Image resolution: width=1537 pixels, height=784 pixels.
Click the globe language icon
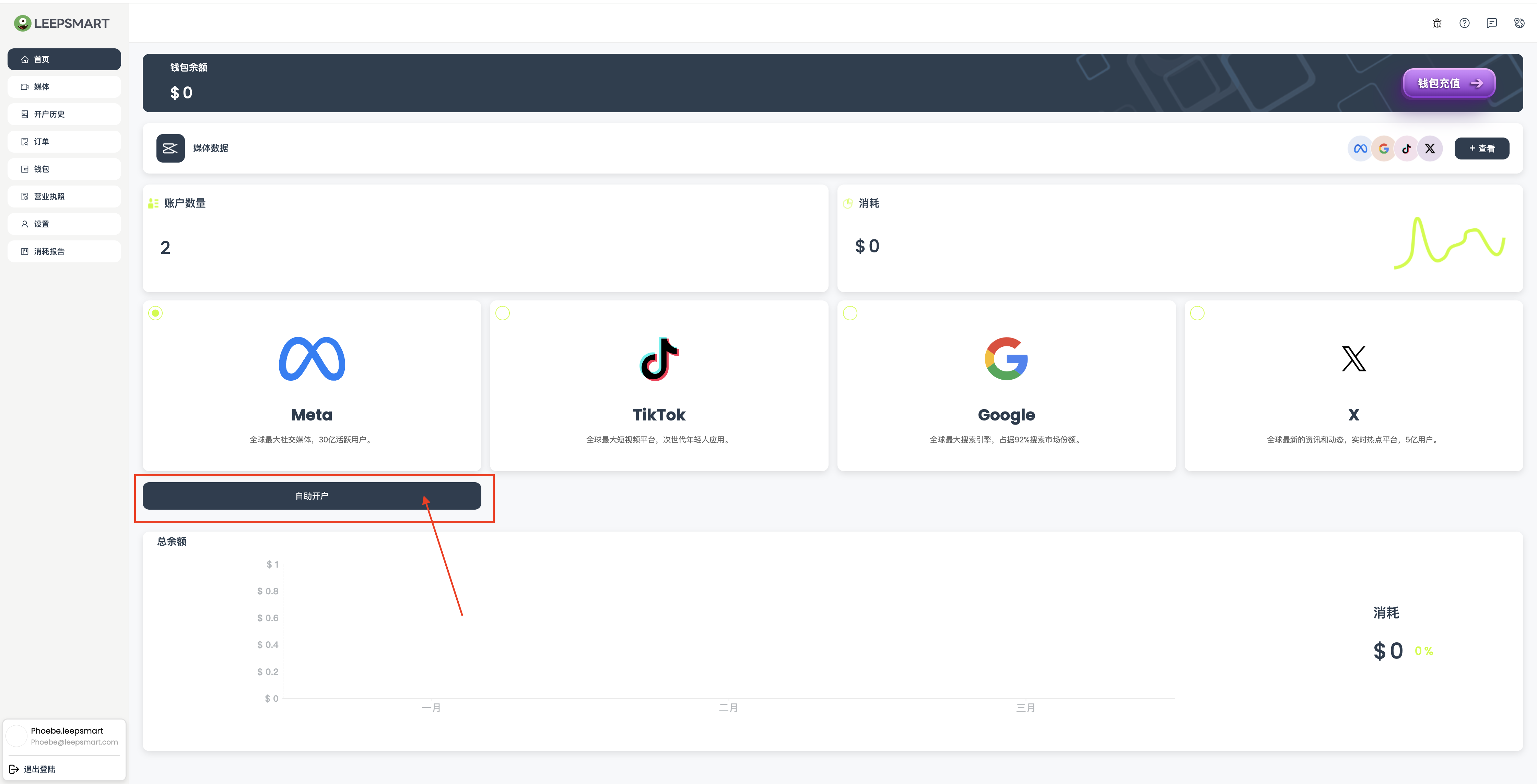pyautogui.click(x=1519, y=23)
